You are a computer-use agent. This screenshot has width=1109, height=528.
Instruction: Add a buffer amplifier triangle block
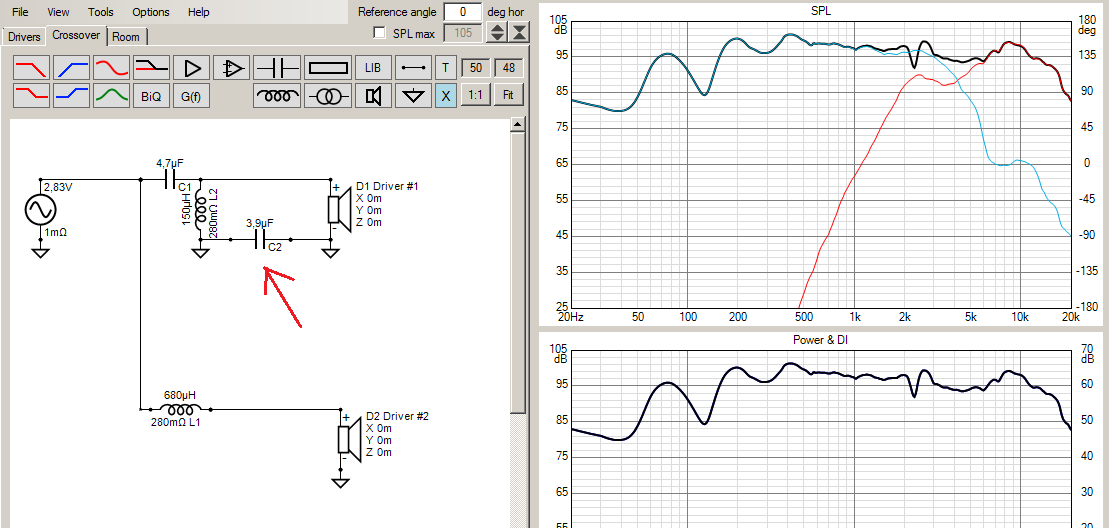(x=192, y=68)
